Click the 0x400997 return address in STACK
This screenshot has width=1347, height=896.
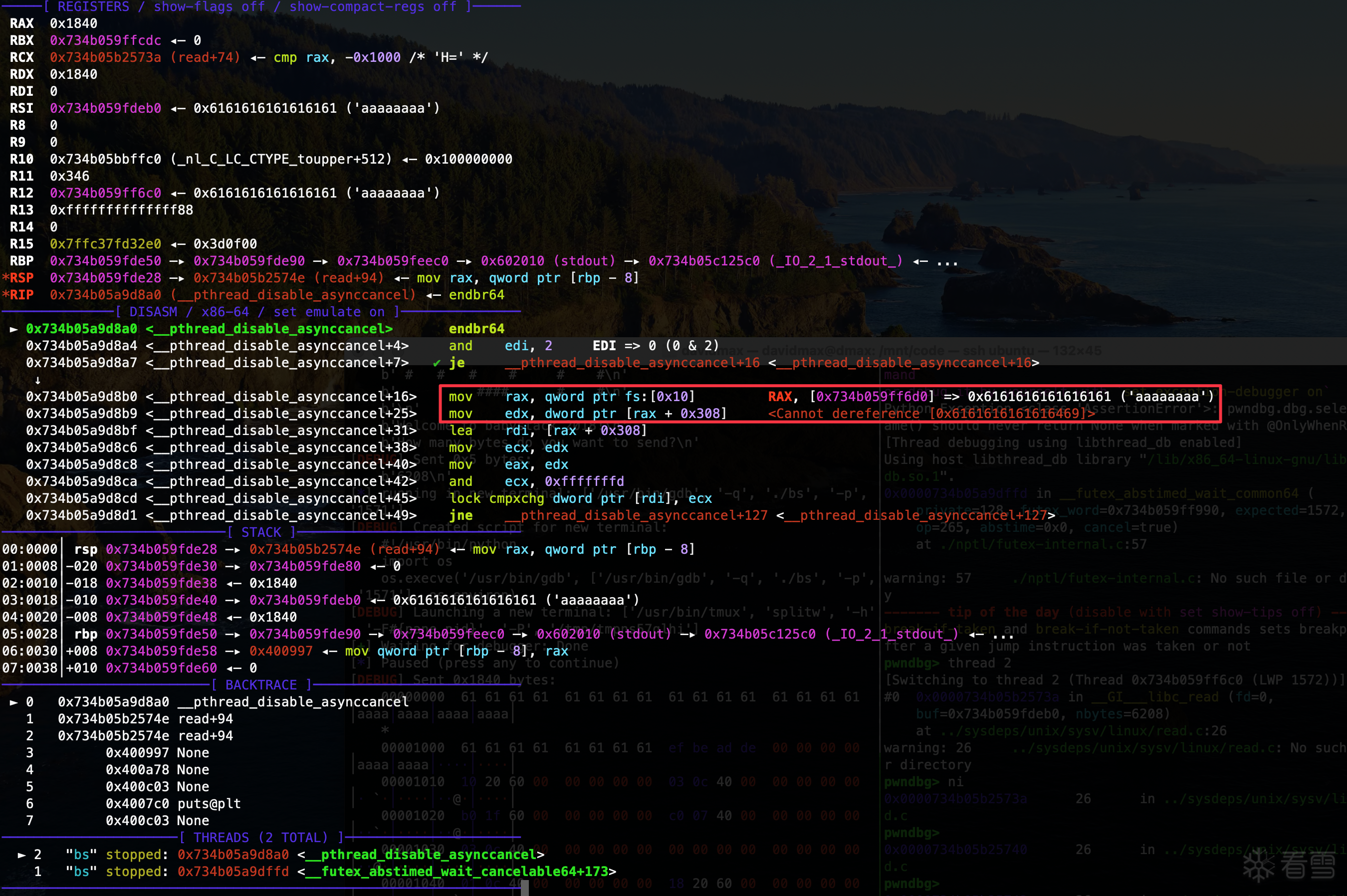point(280,652)
